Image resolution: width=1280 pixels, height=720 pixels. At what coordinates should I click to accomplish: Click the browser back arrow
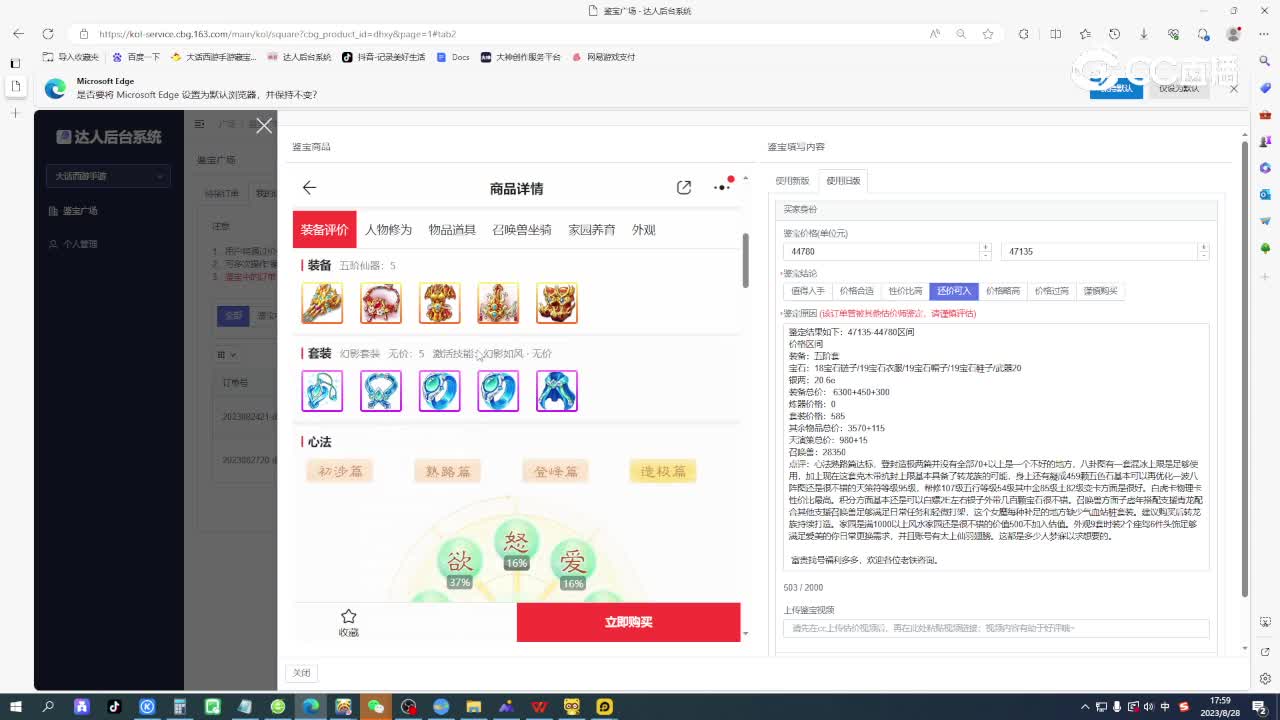pyautogui.click(x=18, y=33)
